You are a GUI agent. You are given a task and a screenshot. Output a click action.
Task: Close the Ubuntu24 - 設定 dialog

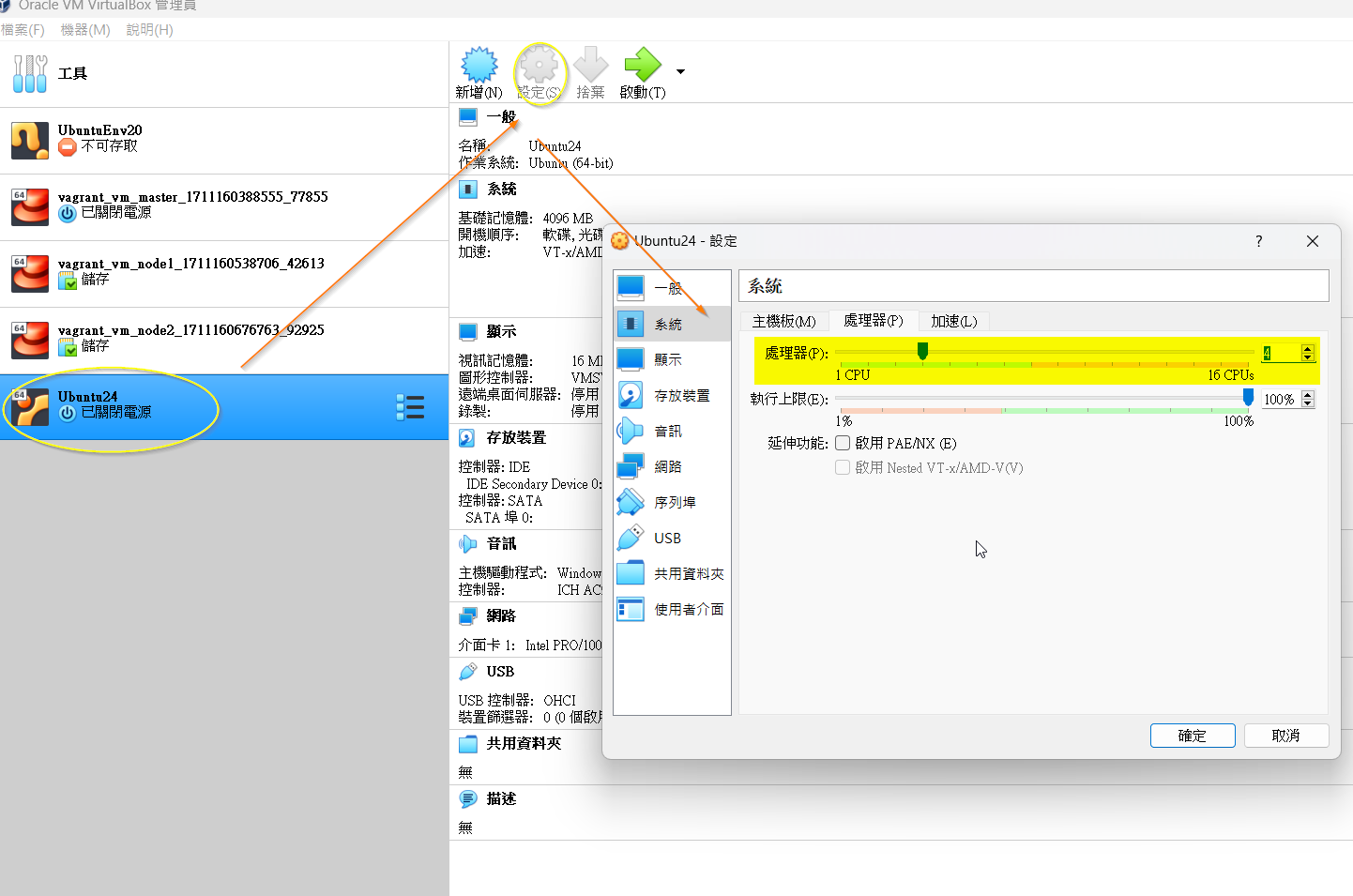click(x=1313, y=241)
